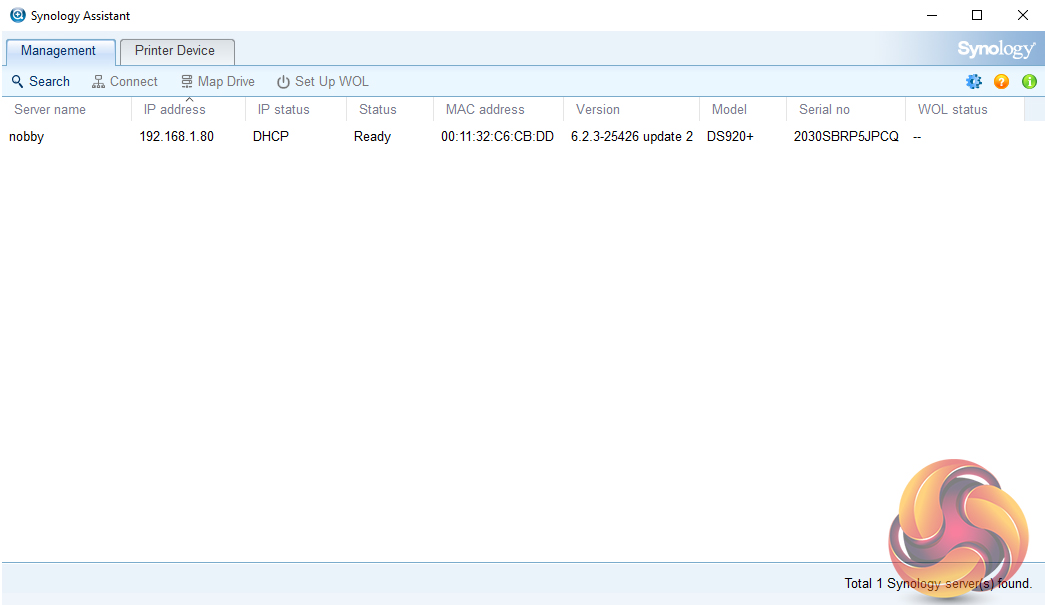This screenshot has width=1045, height=605.
Task: Sort by Status column header
Action: click(390, 109)
